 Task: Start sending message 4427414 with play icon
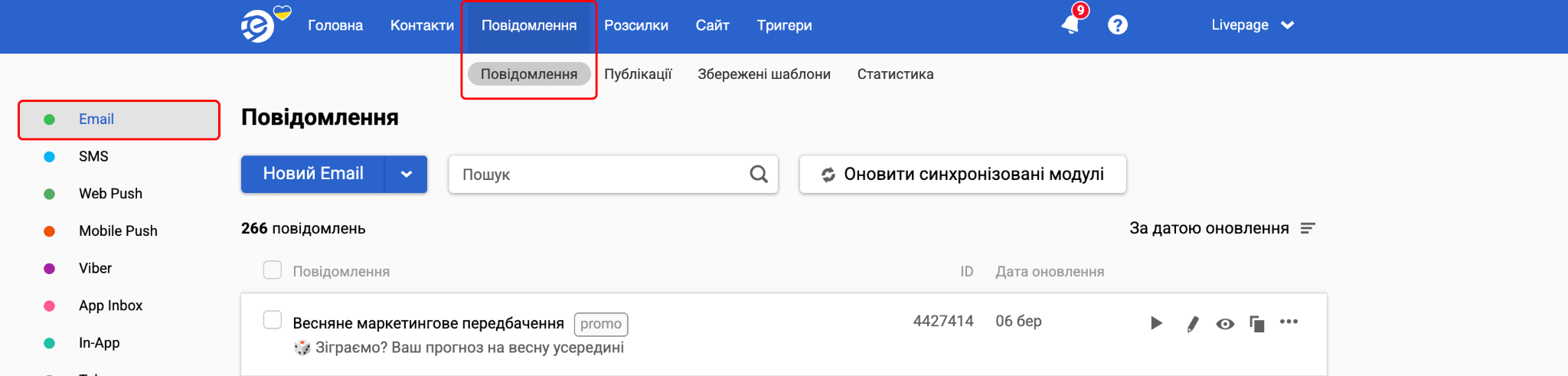1156,323
